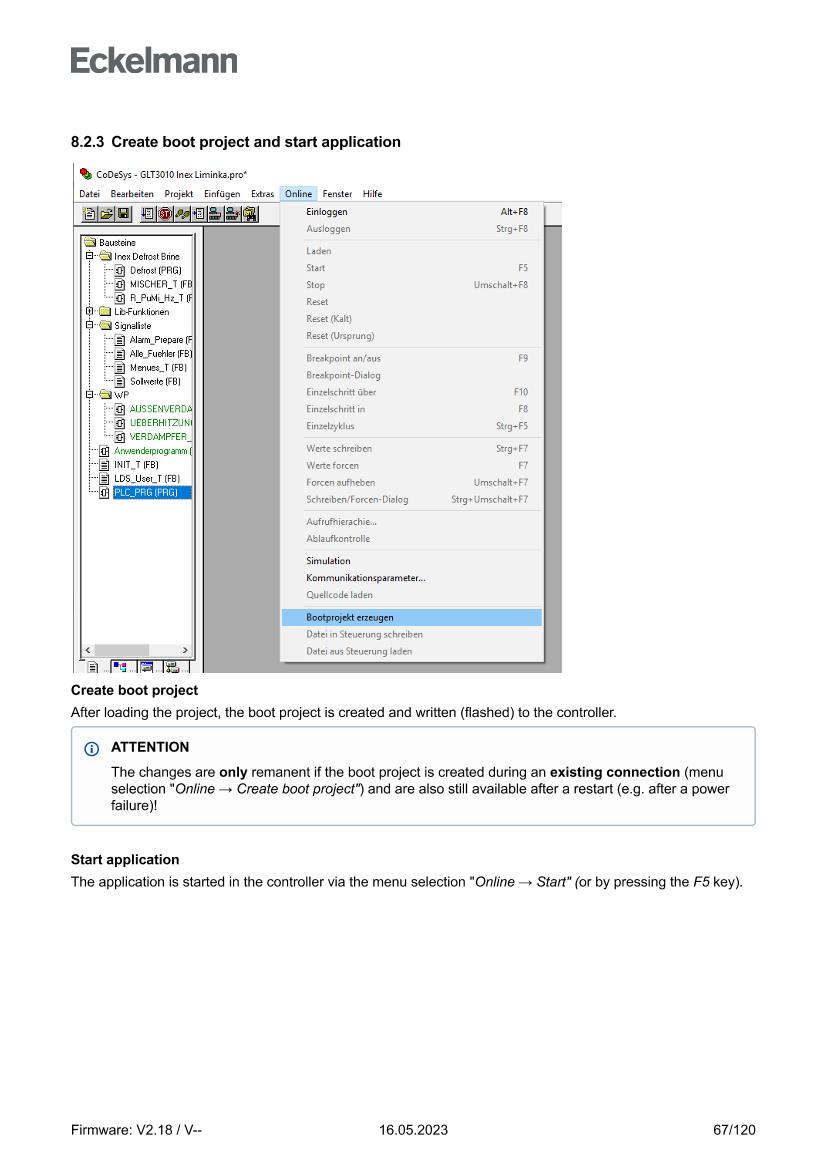827x1169 pixels.
Task: Open the Data types tab icon
Action: pos(119,666)
